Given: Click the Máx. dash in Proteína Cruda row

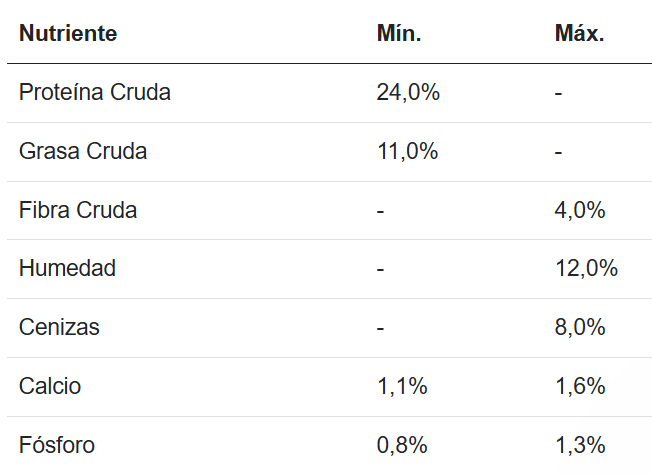Looking at the screenshot, I should click(x=558, y=93).
